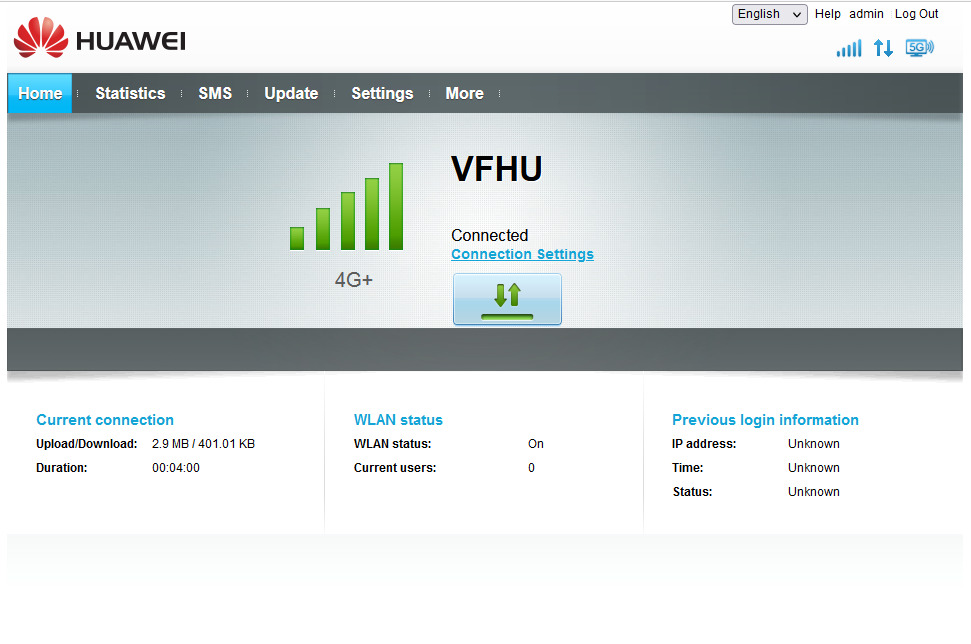
Task: Click the WLAN status monitor icon
Action: [x=920, y=48]
